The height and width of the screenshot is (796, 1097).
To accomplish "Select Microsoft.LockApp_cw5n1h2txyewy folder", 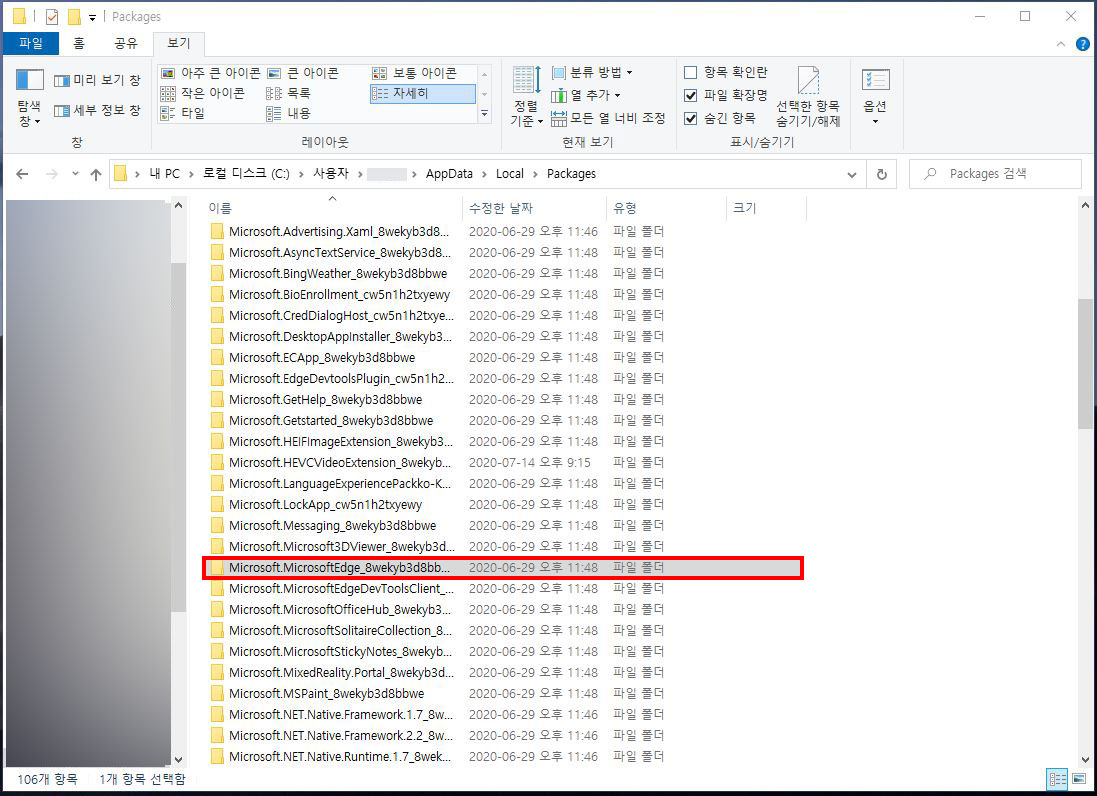I will pos(325,505).
